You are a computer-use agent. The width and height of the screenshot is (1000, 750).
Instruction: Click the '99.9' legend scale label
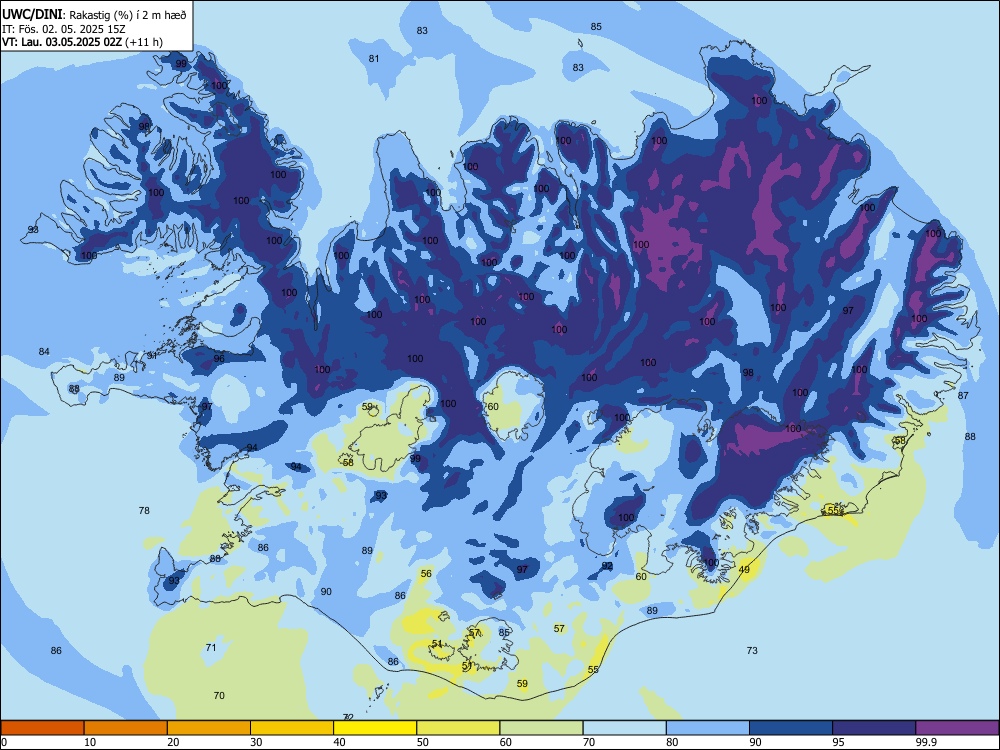tap(925, 742)
